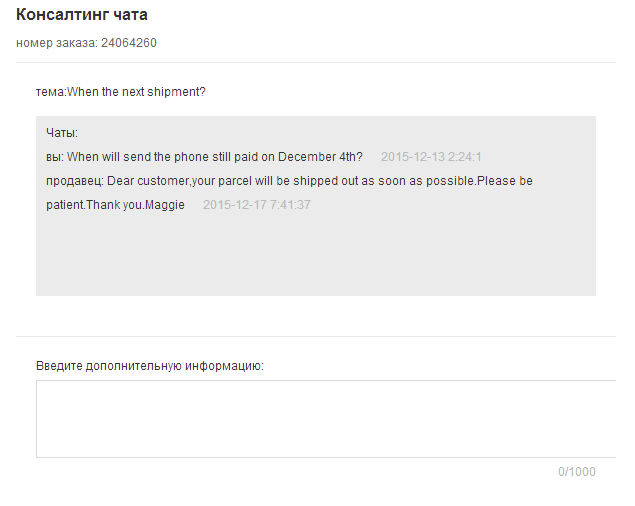Select the order number 24064260
635x506 pixels.
point(129,43)
